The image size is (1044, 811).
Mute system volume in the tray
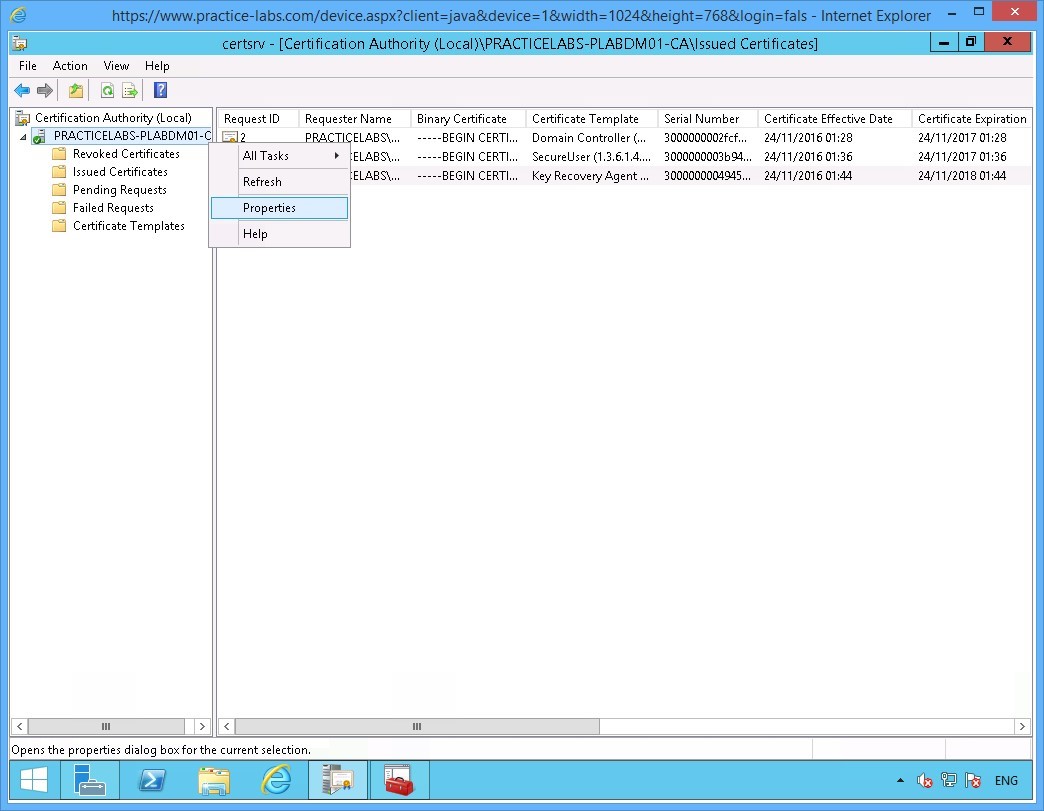click(x=923, y=780)
